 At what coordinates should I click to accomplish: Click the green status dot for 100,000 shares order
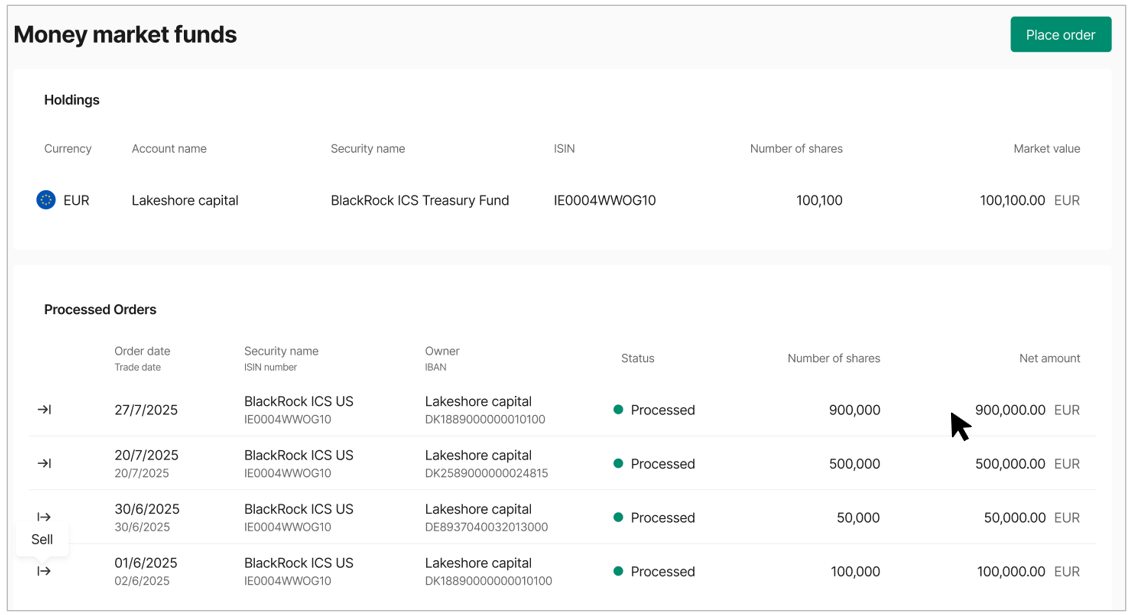pos(618,571)
